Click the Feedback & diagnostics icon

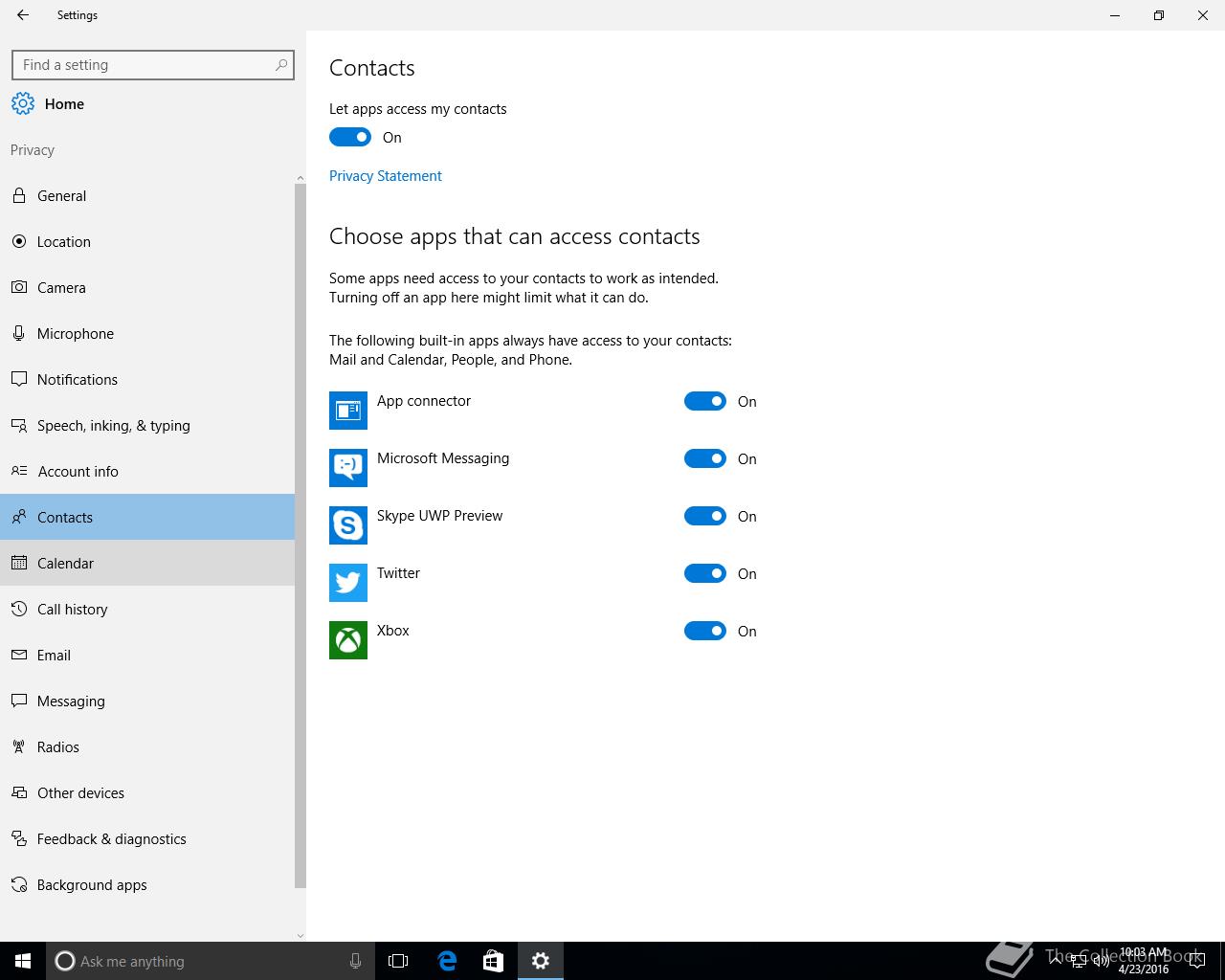[19, 838]
